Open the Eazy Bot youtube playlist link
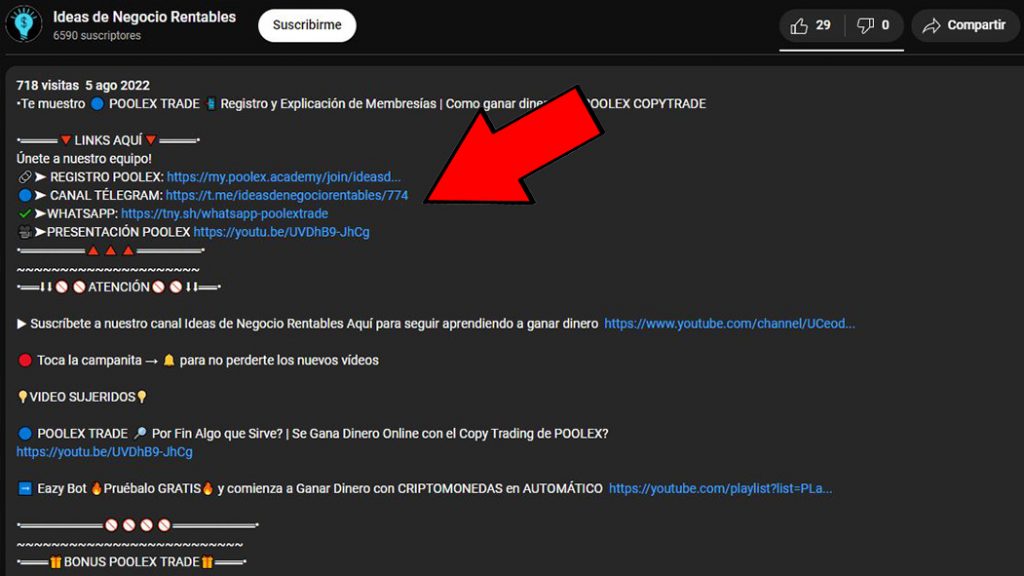This screenshot has width=1024, height=576. 720,489
